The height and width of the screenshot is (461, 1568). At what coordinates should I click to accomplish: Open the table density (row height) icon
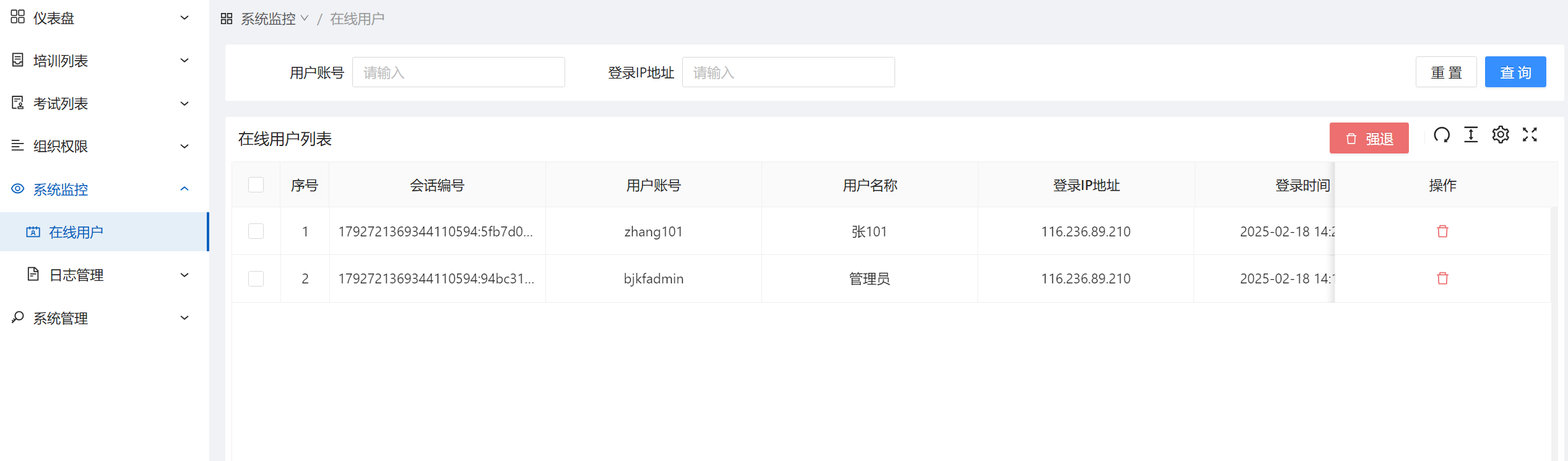1471,135
